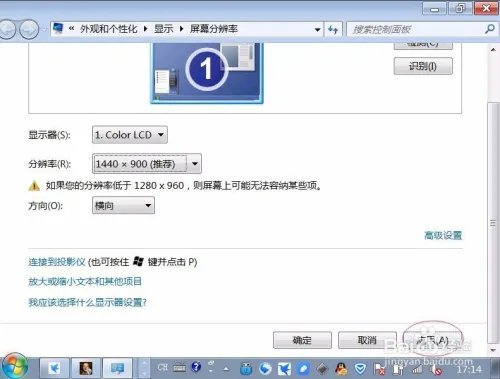Expand the arrow after 显示 breadcrumb
The height and width of the screenshot is (379, 500).
(x=181, y=29)
